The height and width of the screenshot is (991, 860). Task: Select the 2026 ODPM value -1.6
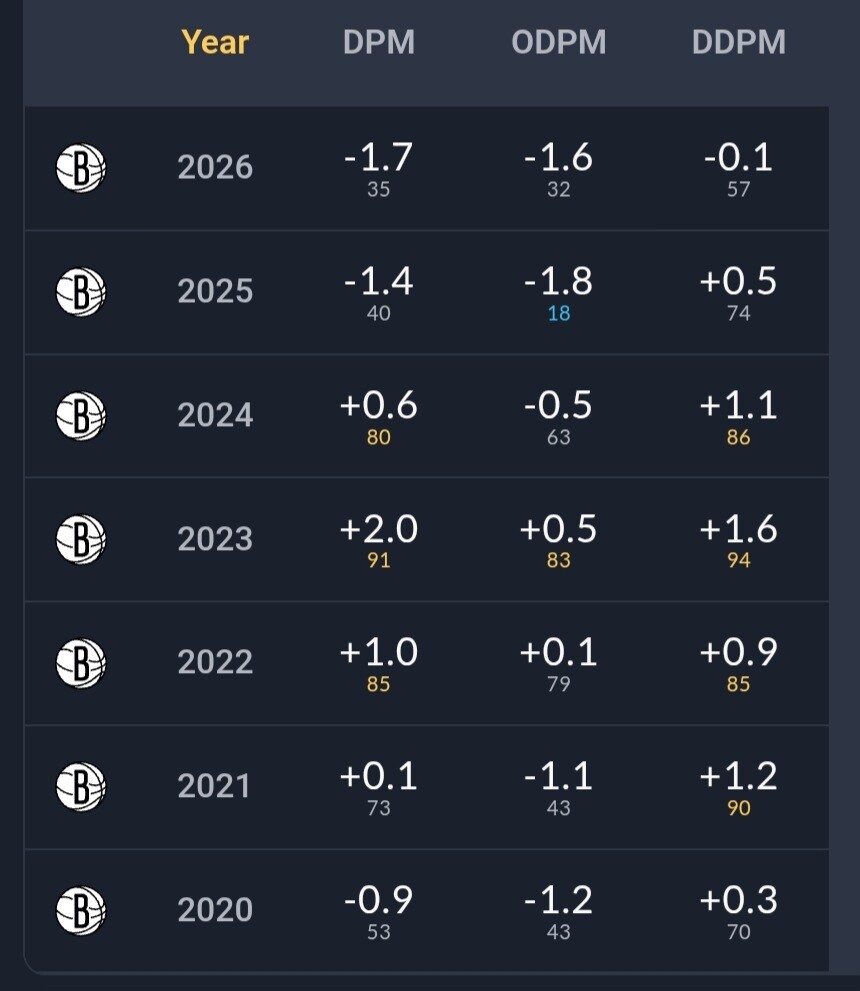click(x=559, y=157)
